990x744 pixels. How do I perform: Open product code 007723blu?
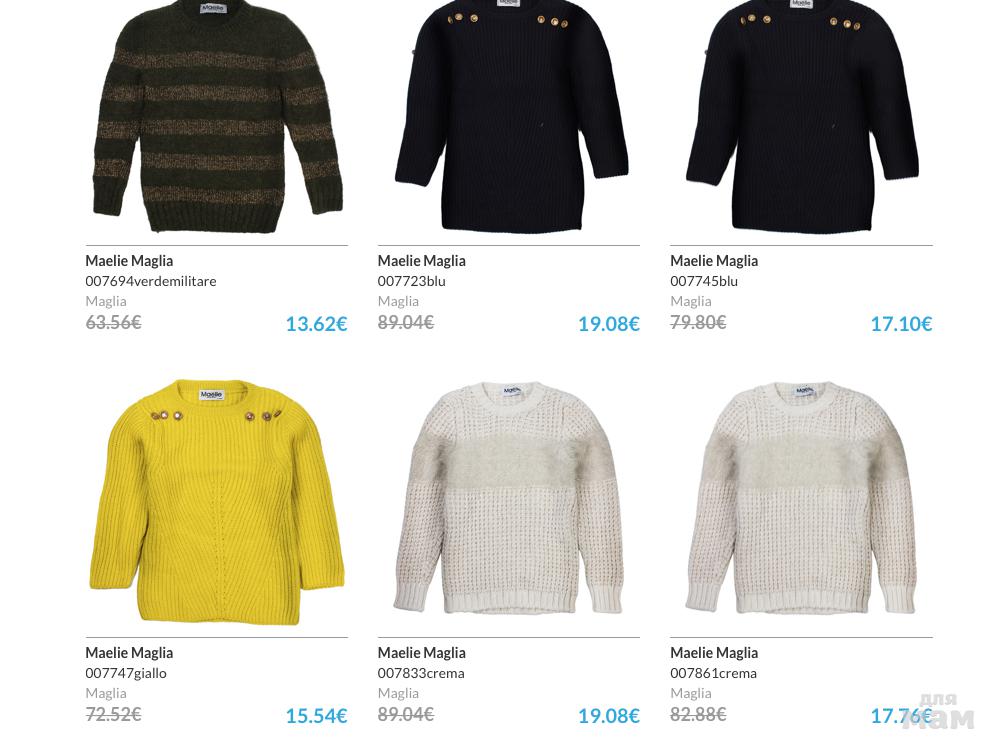tap(412, 281)
